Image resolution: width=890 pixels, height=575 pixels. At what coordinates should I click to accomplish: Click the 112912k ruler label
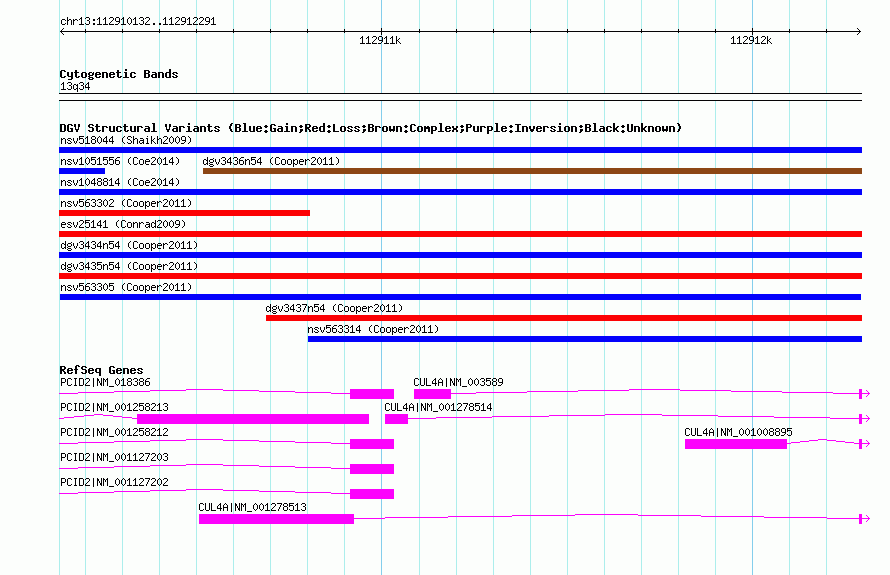pos(751,40)
